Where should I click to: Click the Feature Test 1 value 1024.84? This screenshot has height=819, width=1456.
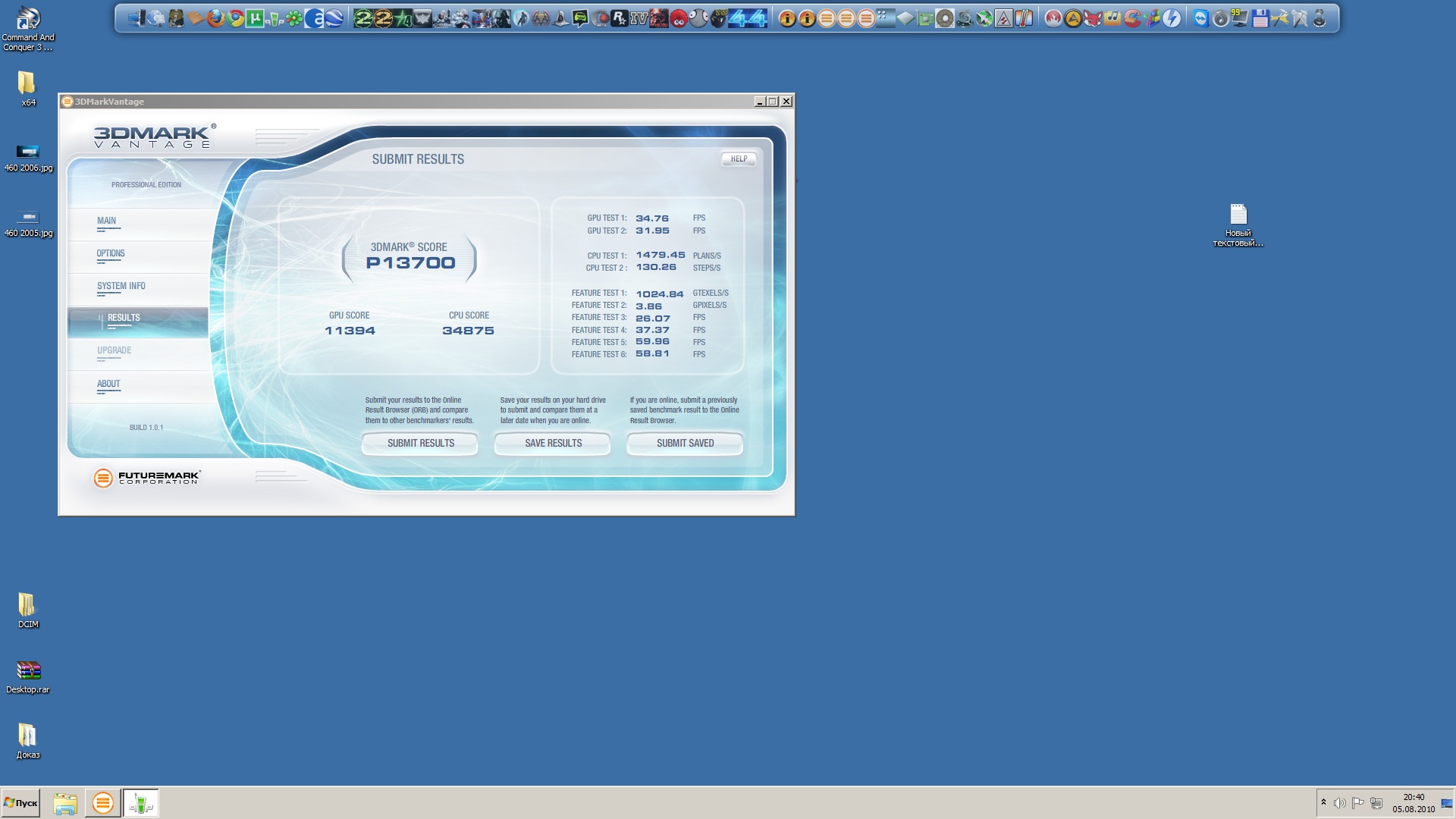tap(660, 293)
